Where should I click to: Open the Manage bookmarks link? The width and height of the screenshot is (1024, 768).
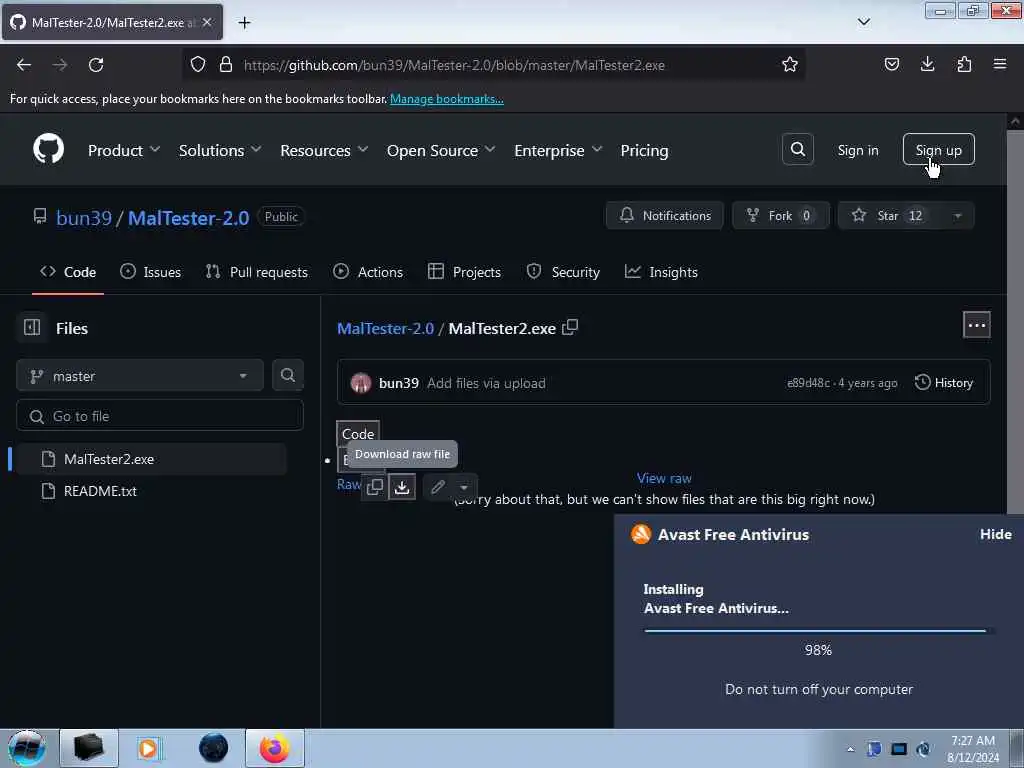point(447,99)
